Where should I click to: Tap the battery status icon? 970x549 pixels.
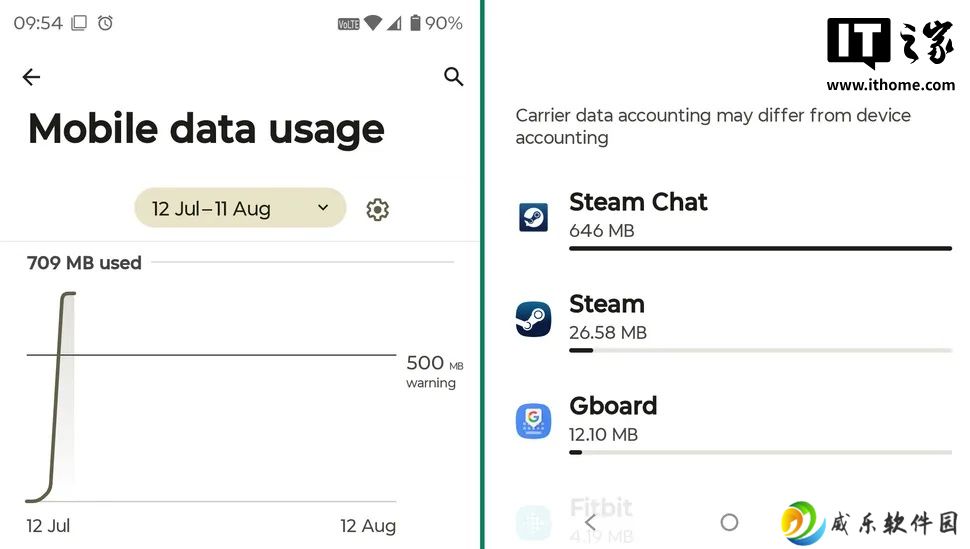416,23
